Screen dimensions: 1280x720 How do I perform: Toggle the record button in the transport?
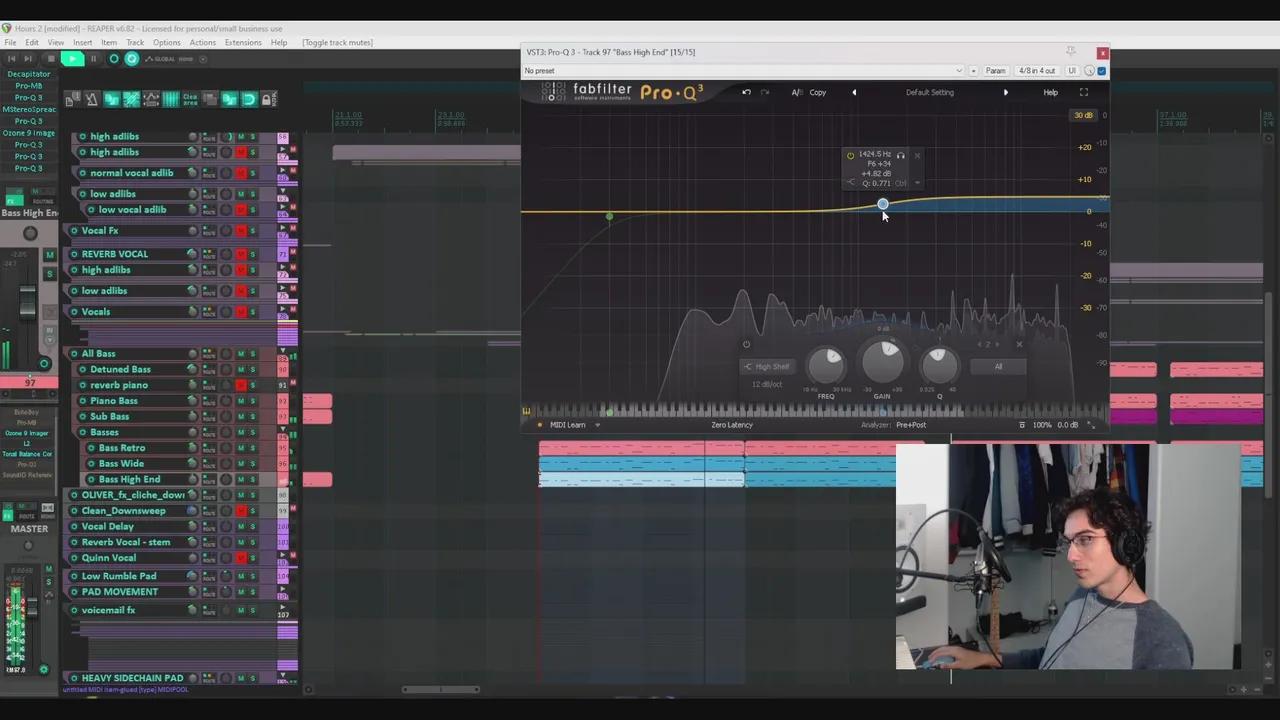[x=113, y=59]
